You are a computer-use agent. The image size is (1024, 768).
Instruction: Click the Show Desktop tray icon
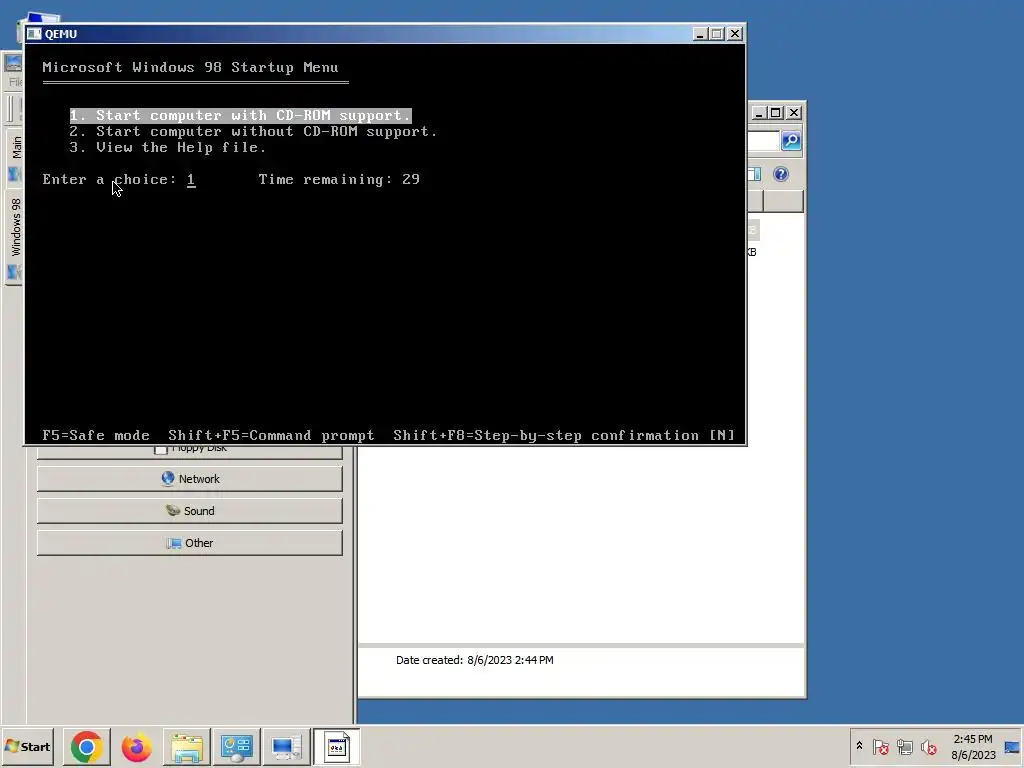[1012, 747]
